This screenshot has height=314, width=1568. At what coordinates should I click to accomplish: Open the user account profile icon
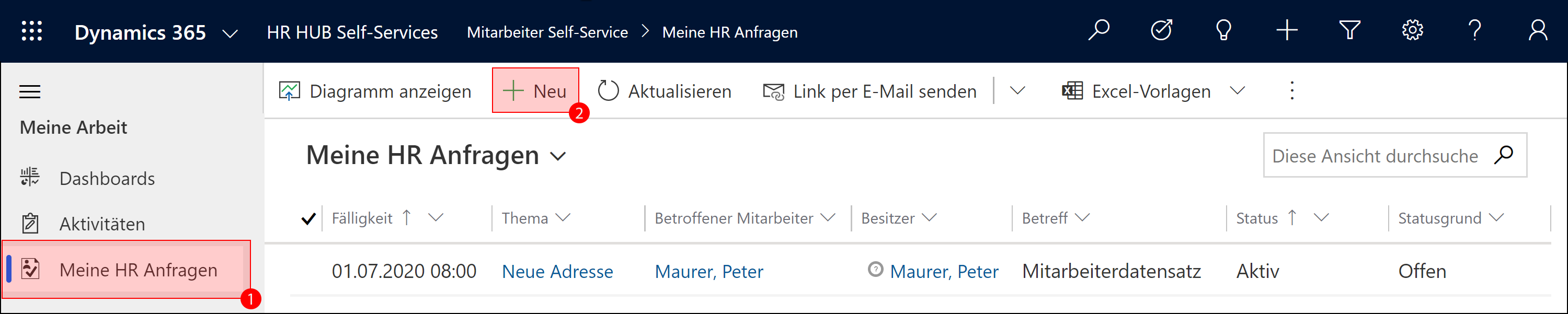[x=1538, y=30]
